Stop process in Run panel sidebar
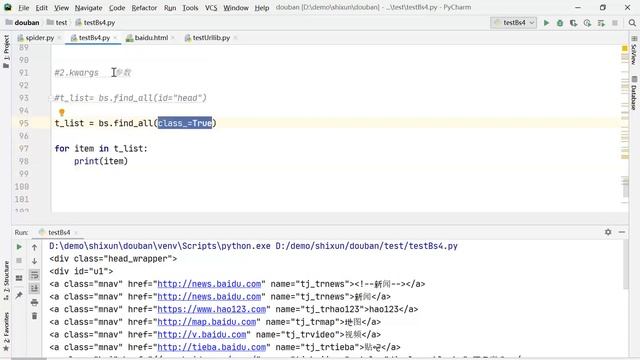 19,260
